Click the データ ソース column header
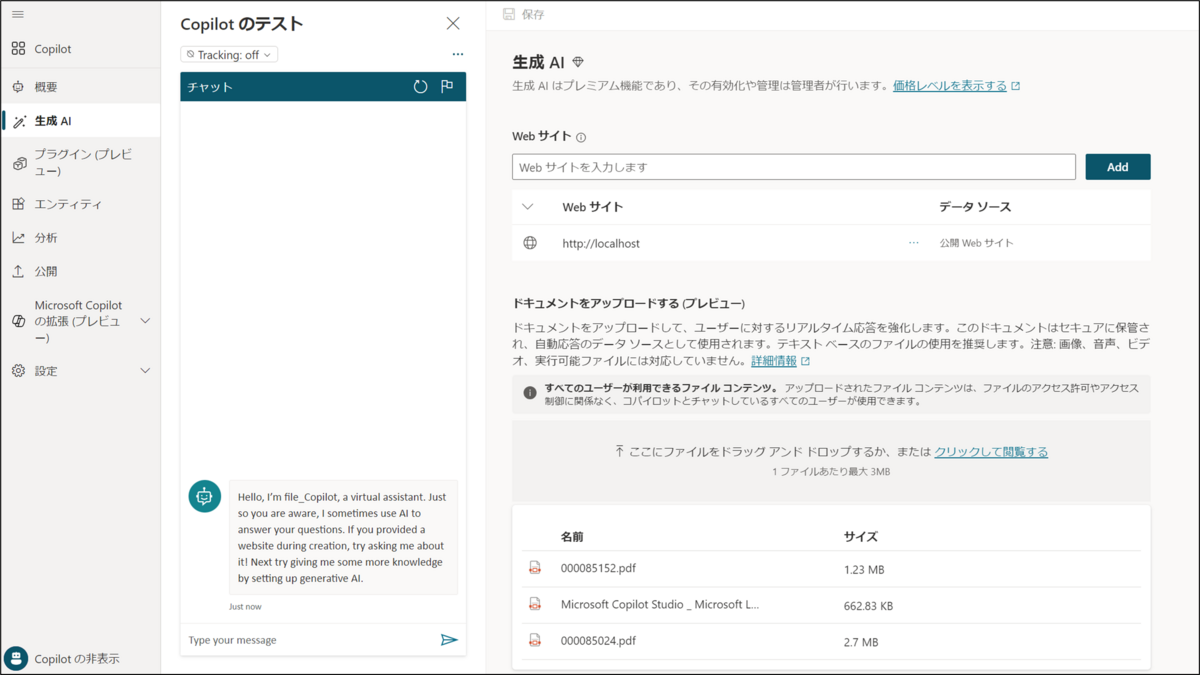Image resolution: width=1200 pixels, height=675 pixels. pyautogui.click(x=975, y=207)
